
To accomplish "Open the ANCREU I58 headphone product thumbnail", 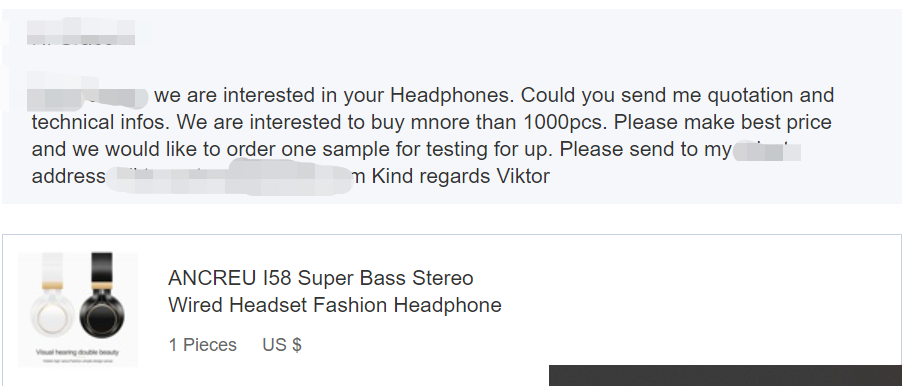I will (x=78, y=309).
